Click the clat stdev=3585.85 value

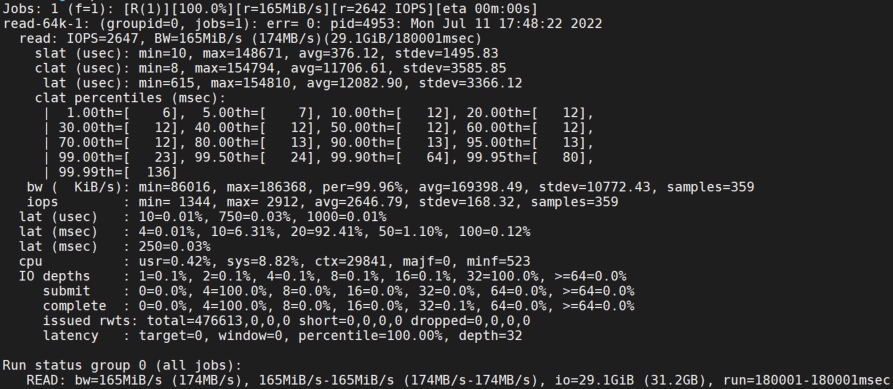(x=454, y=68)
